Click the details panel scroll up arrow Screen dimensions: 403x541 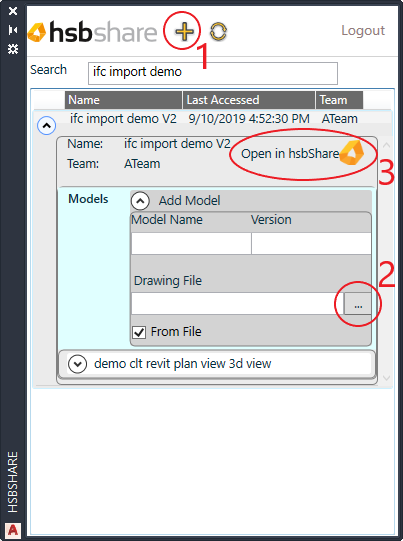coord(386,145)
